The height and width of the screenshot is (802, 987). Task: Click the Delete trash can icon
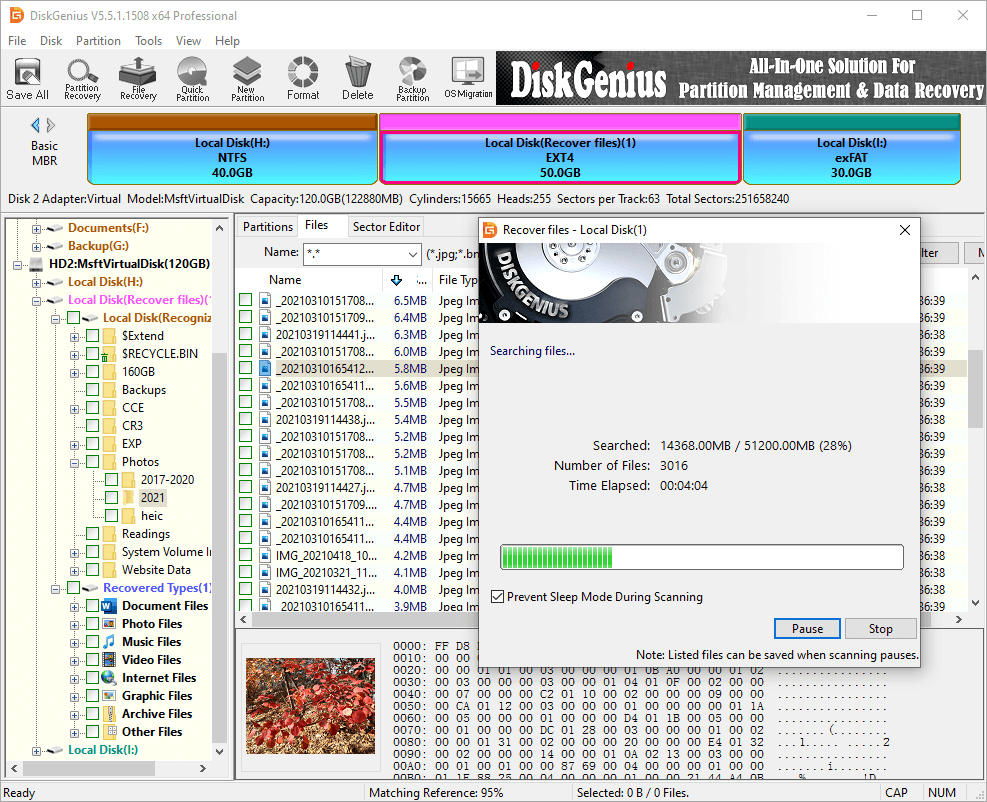357,78
